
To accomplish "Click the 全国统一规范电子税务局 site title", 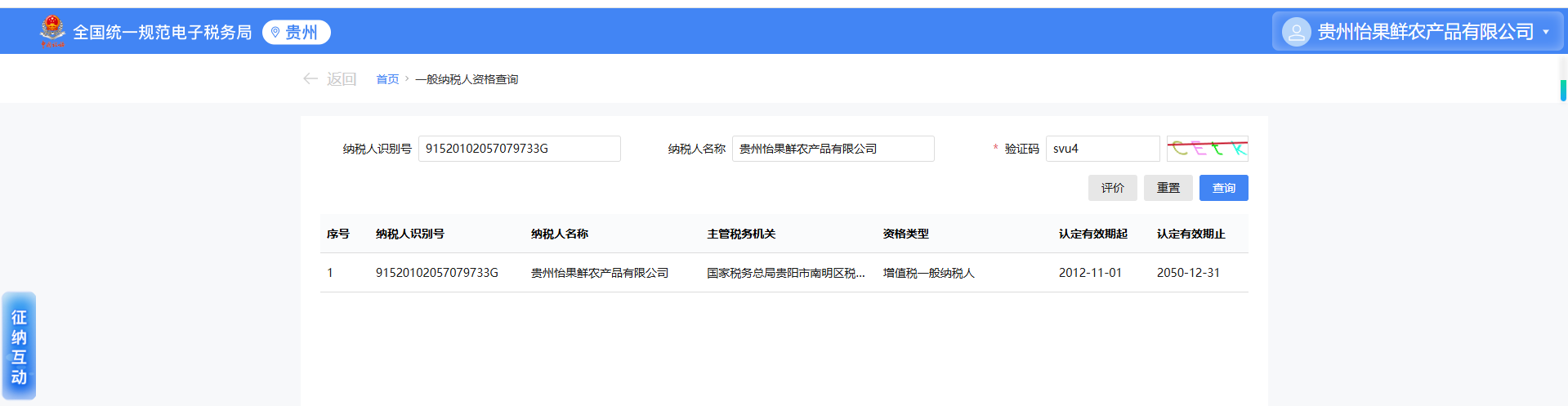I will click(x=163, y=32).
